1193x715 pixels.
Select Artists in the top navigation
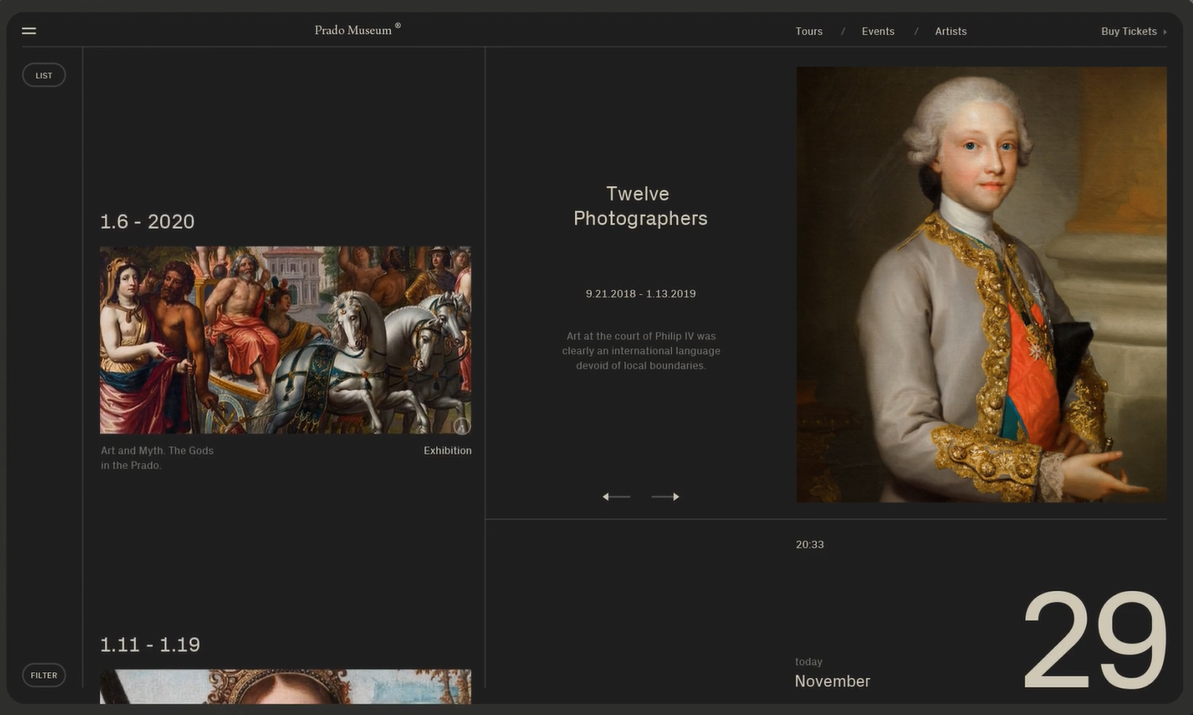coord(950,31)
